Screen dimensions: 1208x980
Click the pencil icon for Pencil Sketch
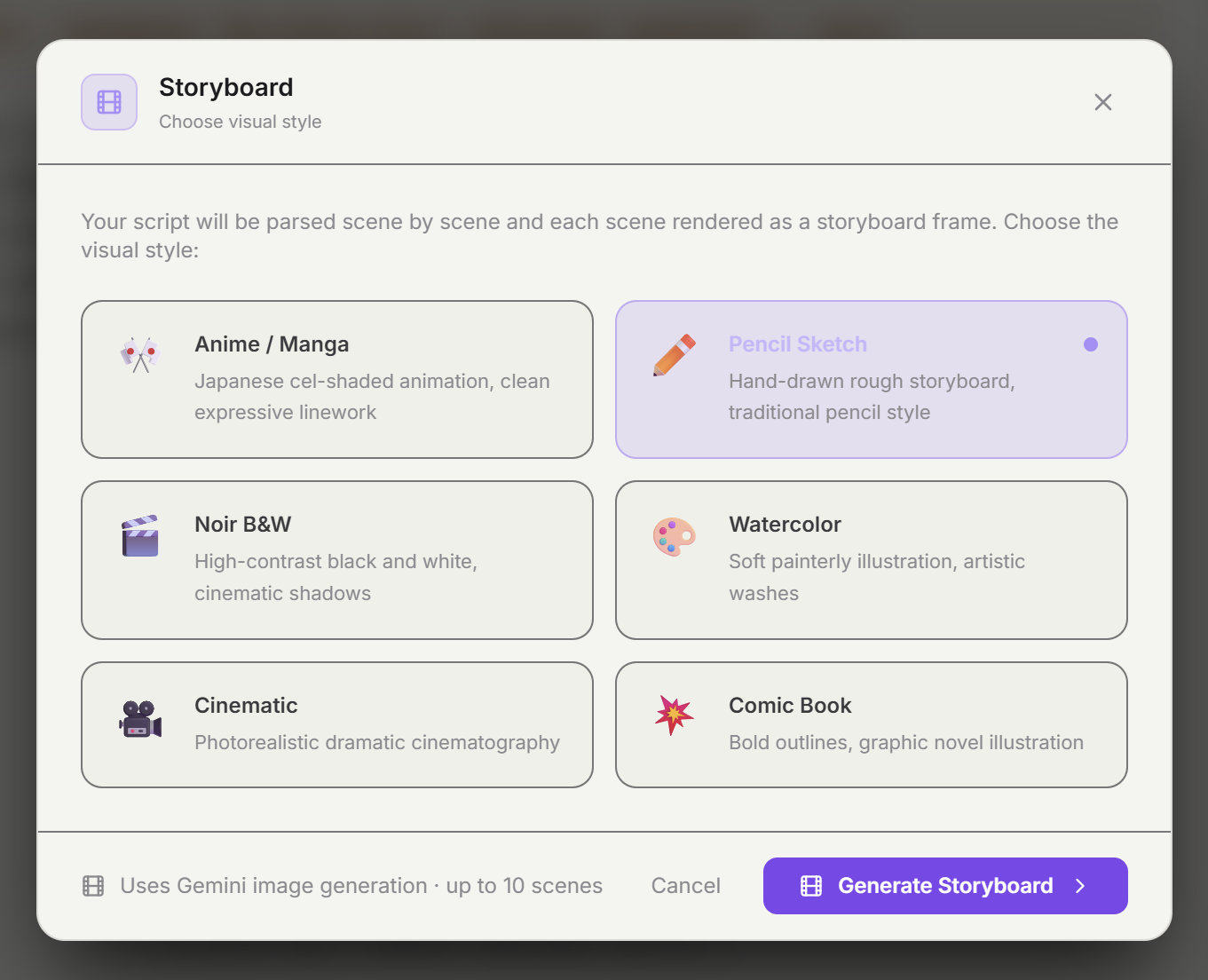(x=675, y=354)
